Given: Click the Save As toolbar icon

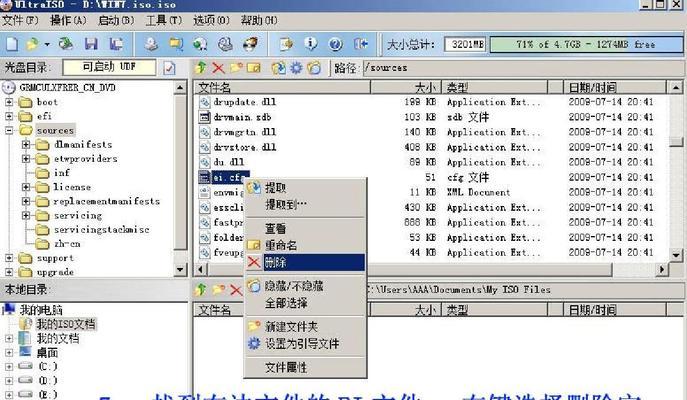Looking at the screenshot, I should click(x=116, y=44).
